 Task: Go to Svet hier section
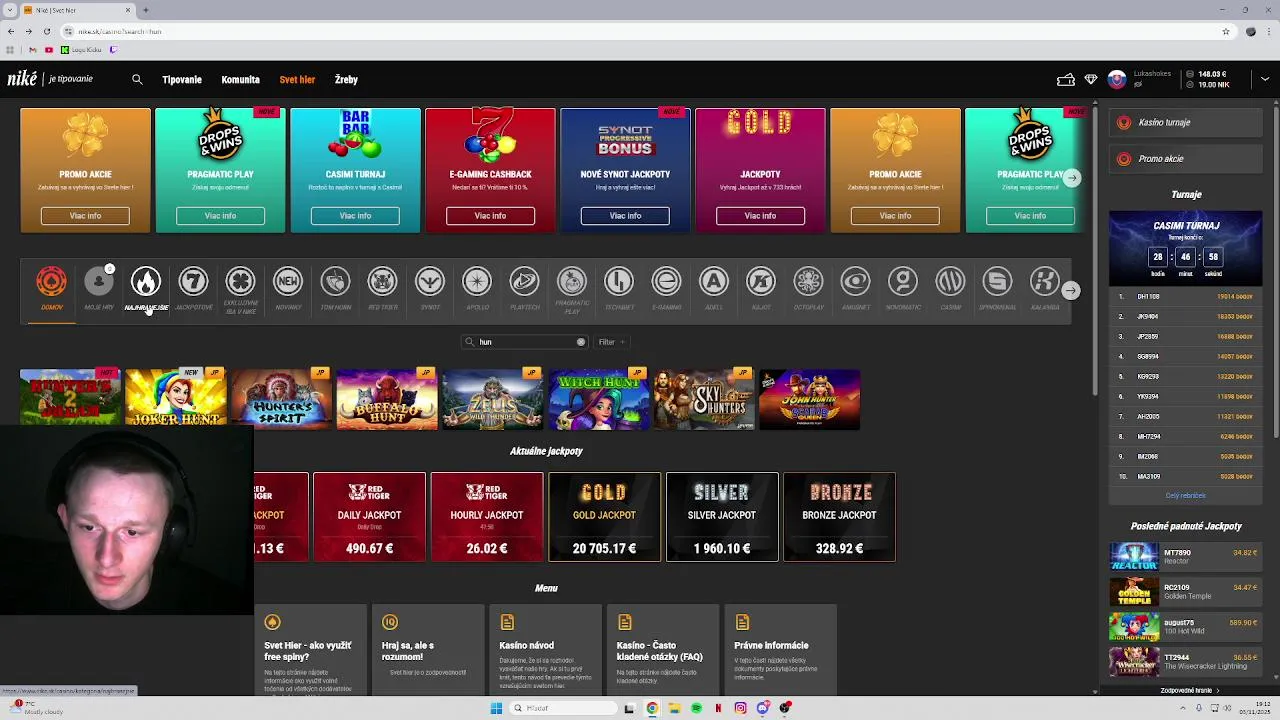tap(297, 79)
